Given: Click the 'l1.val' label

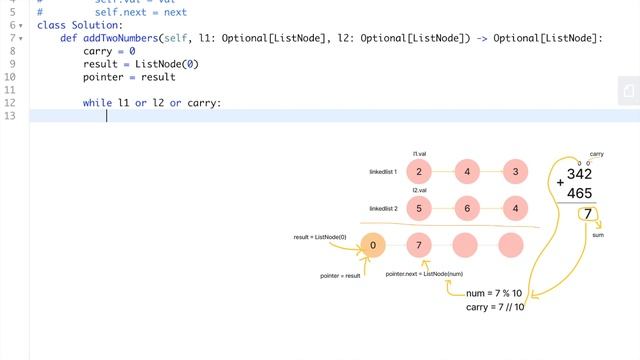Looking at the screenshot, I should coord(419,154).
